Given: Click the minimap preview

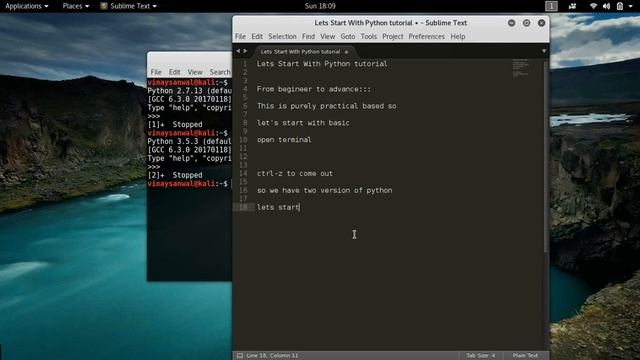Looking at the screenshot, I should pos(521,69).
